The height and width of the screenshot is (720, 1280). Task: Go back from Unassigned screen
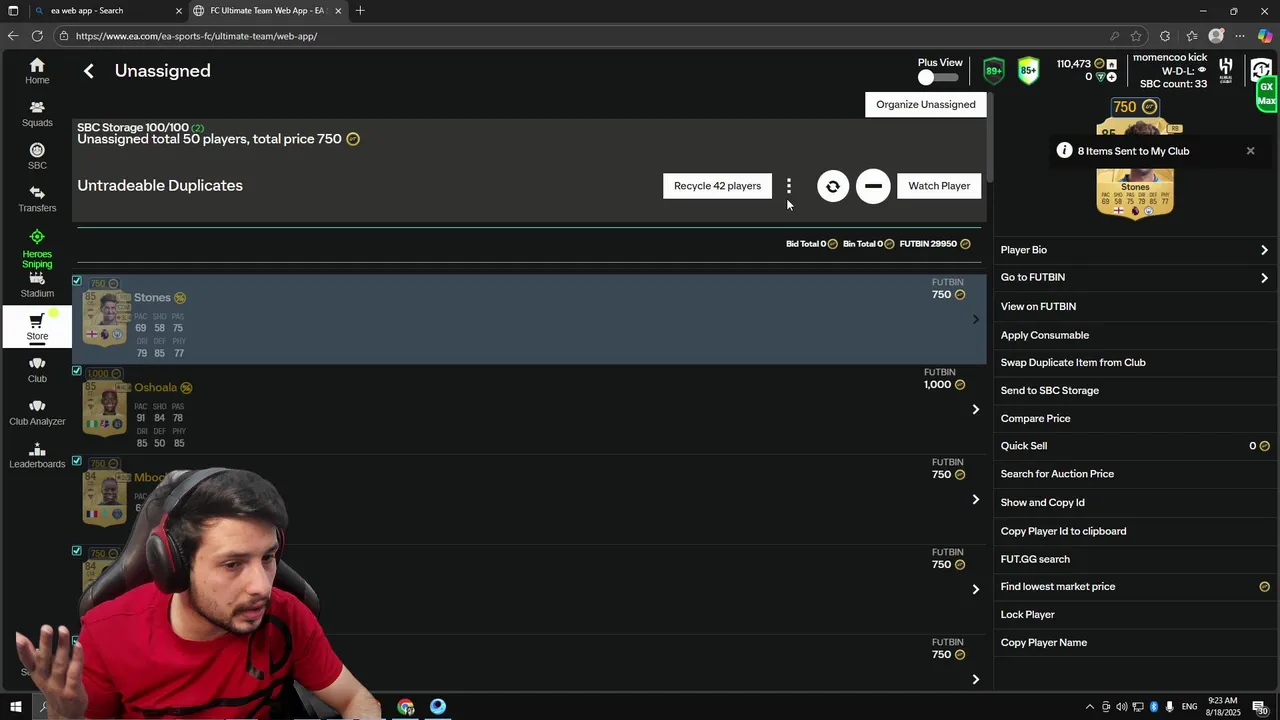coord(89,71)
